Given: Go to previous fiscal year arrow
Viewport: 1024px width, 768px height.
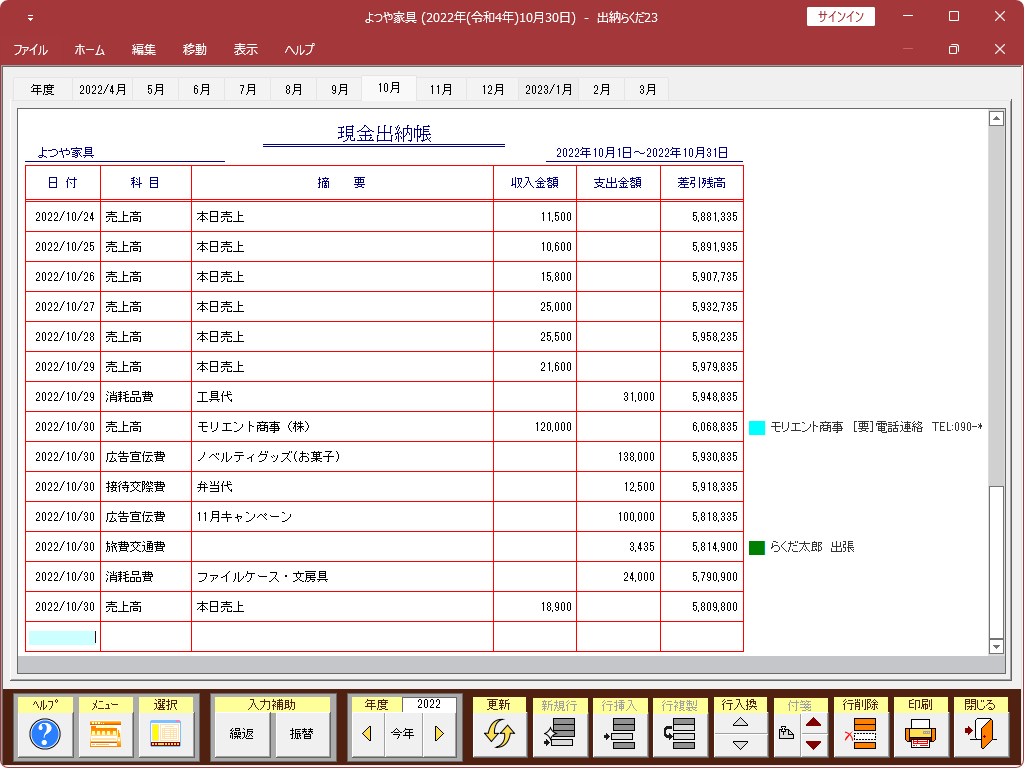Looking at the screenshot, I should click(367, 734).
